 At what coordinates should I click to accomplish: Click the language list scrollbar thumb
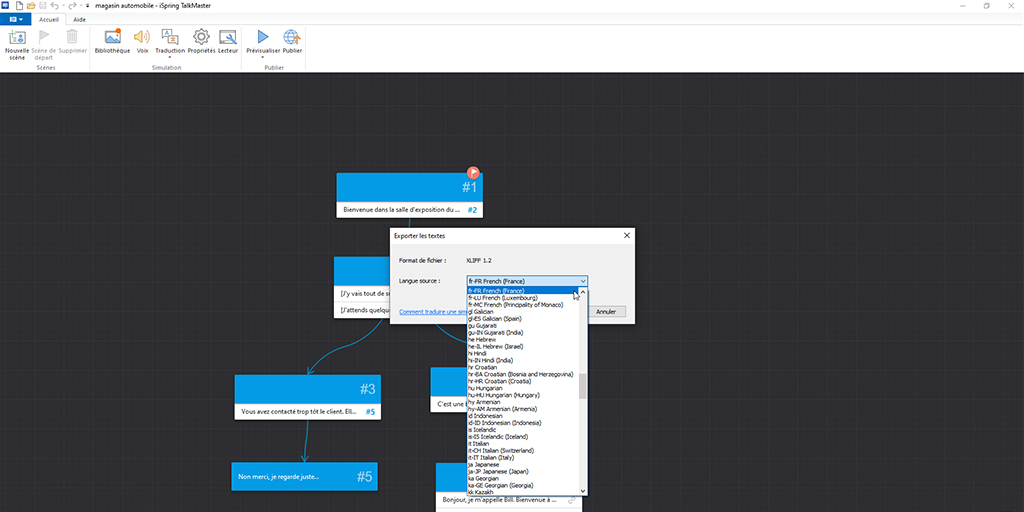pyautogui.click(x=583, y=386)
